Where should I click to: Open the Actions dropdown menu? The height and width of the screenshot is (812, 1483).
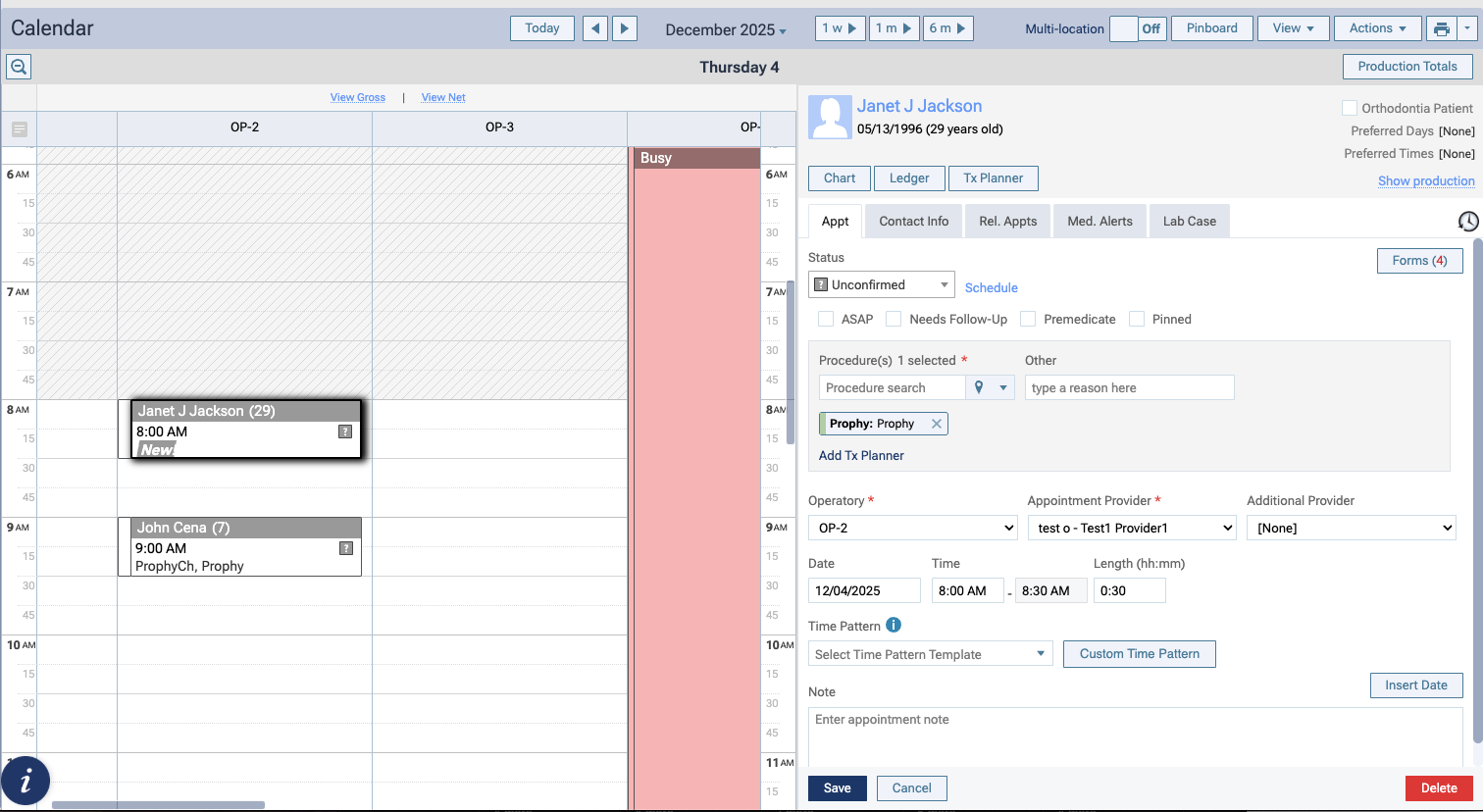[1377, 28]
